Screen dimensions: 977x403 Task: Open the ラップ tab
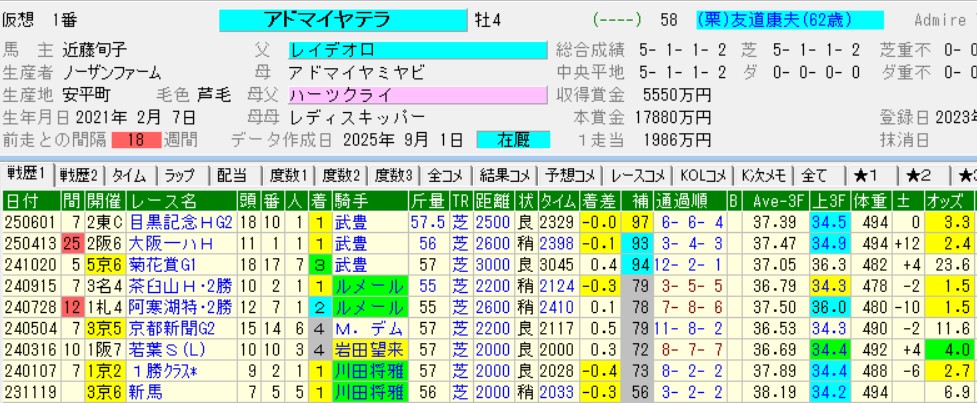pos(181,175)
